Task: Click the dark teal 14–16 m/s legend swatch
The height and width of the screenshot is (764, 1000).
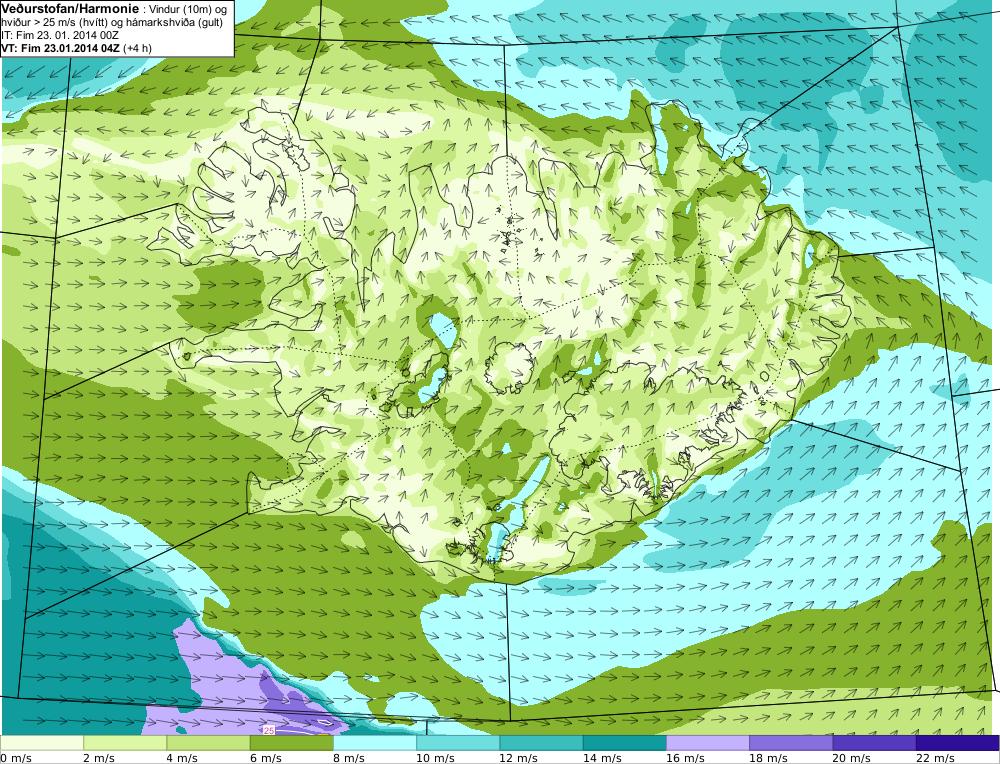Action: pyautogui.click(x=624, y=743)
